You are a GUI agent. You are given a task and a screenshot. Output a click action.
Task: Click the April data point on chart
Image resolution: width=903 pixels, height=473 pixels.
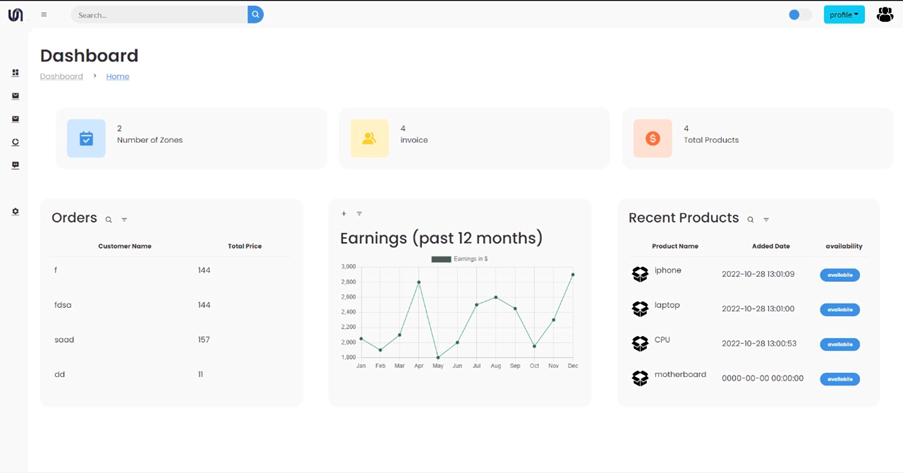pyautogui.click(x=419, y=282)
